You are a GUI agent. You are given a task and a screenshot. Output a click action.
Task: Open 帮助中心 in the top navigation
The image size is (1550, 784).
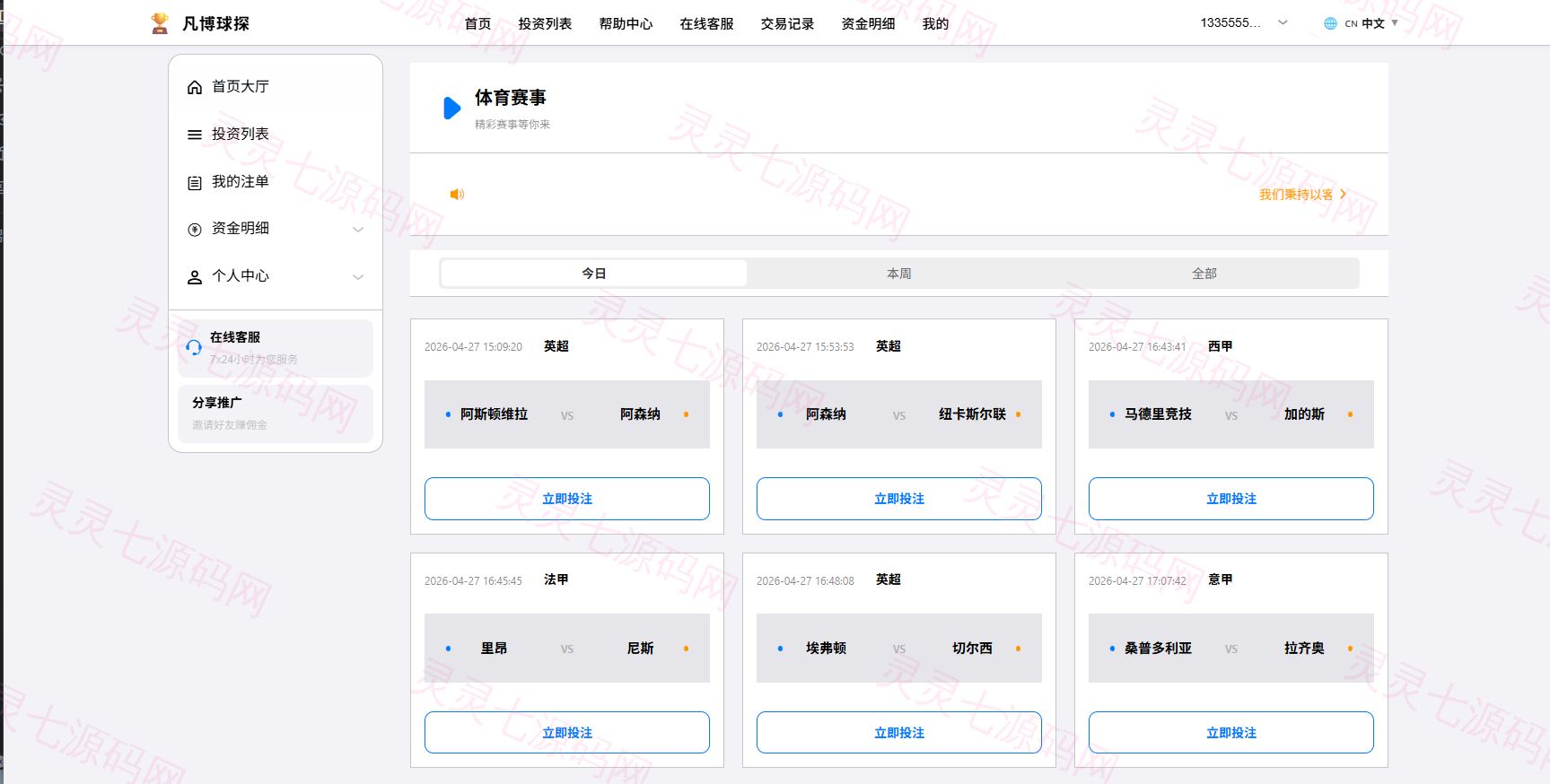pyautogui.click(x=626, y=23)
